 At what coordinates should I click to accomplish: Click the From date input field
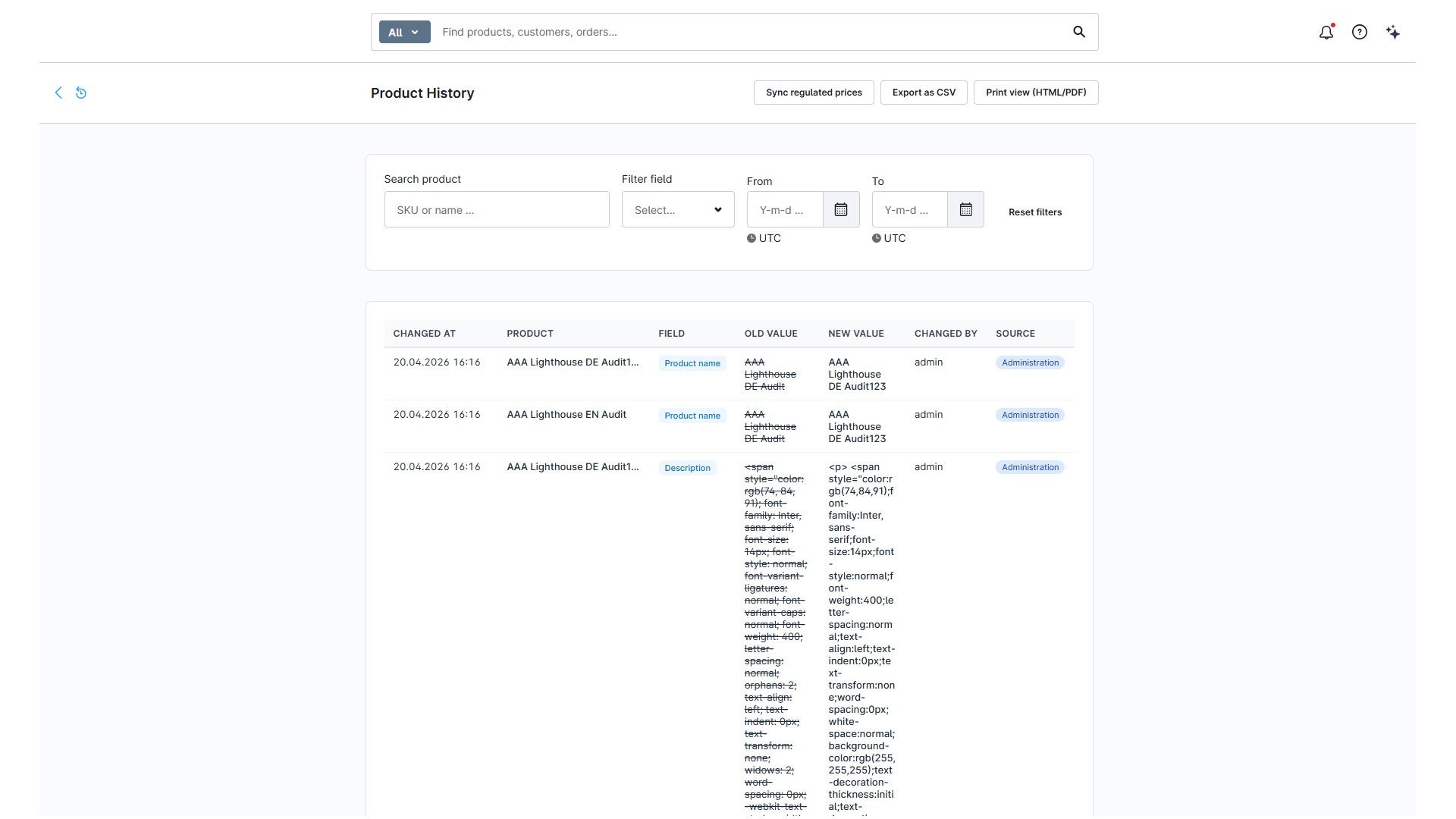click(x=785, y=209)
